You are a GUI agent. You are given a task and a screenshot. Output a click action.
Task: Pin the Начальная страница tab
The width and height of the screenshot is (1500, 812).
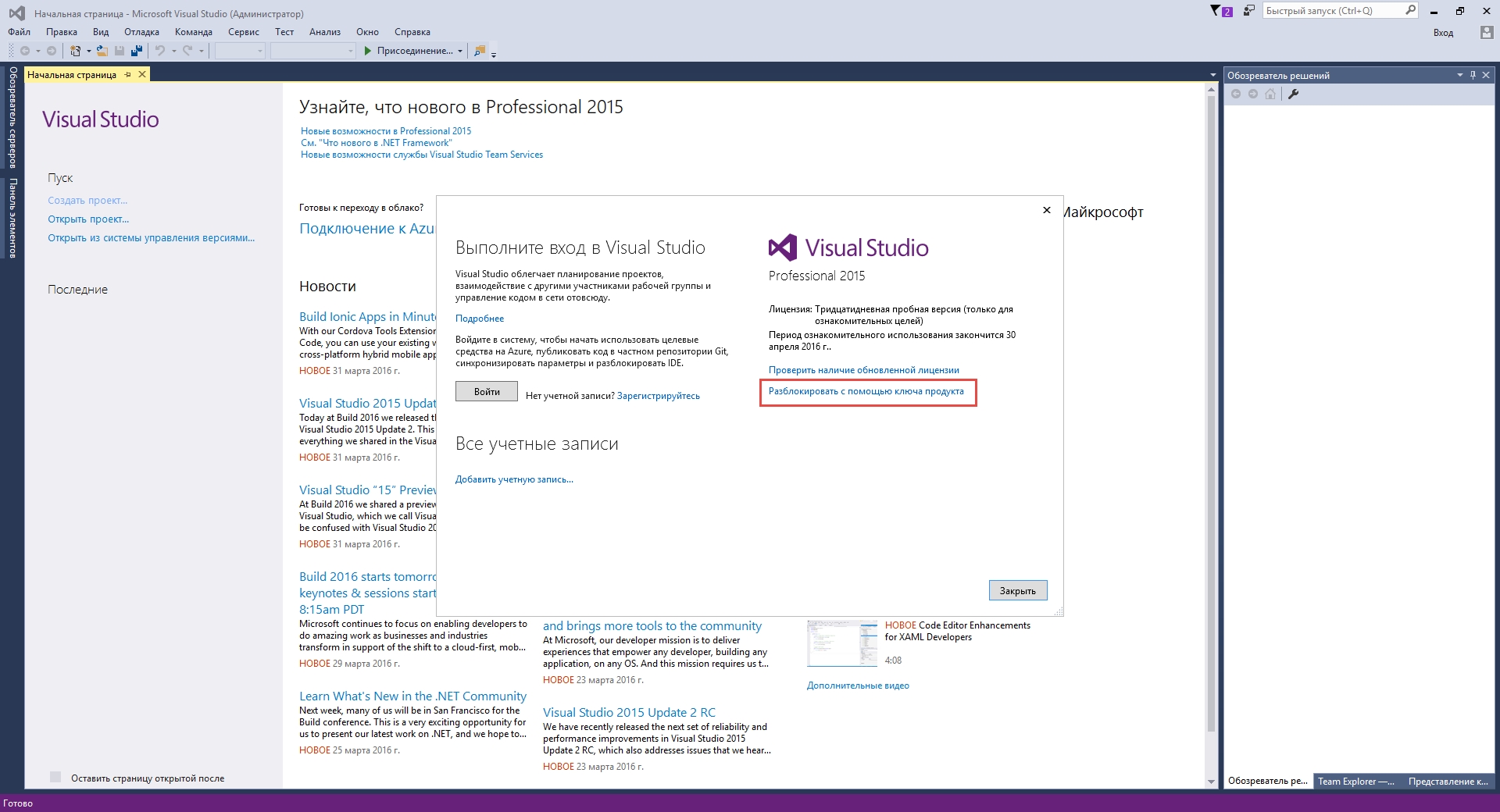tap(128, 75)
